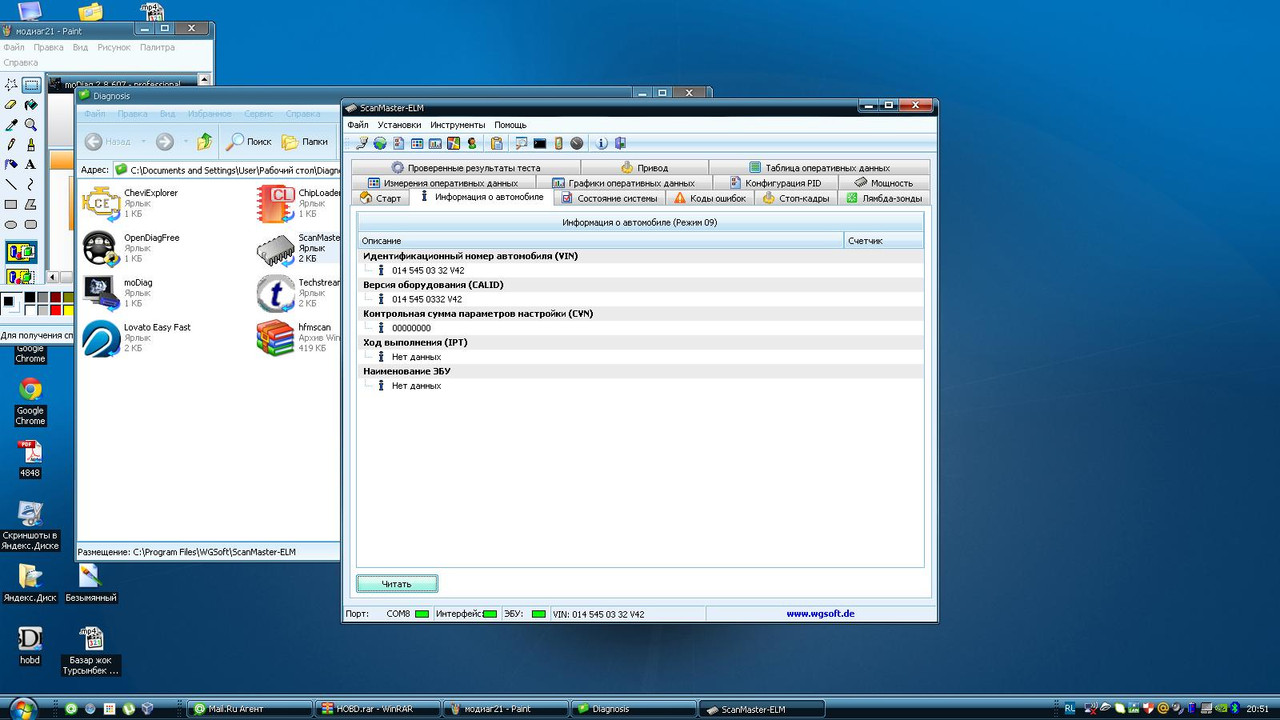Select the Magnifier tool in Paint

[31, 125]
